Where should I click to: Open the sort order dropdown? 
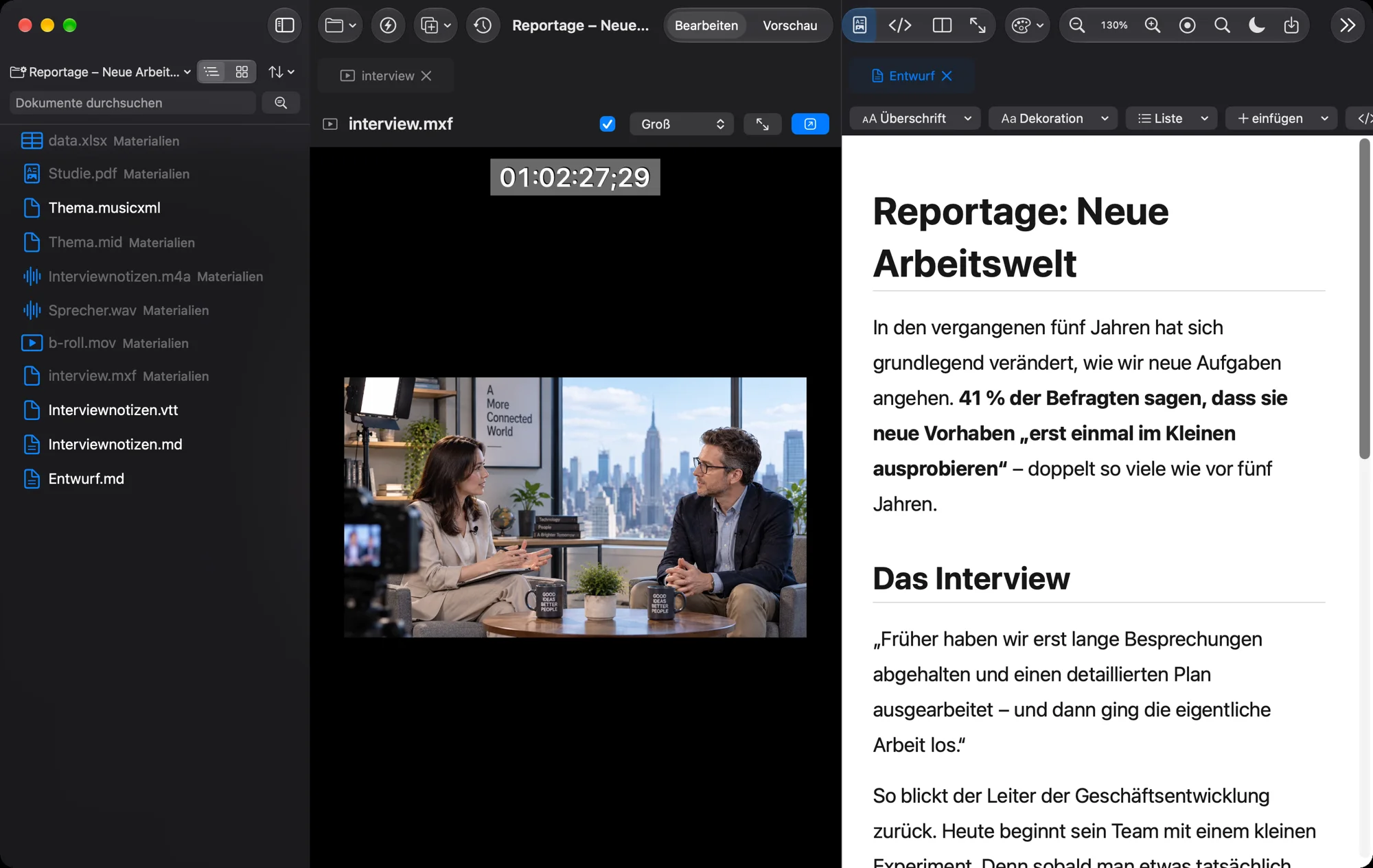pos(281,71)
